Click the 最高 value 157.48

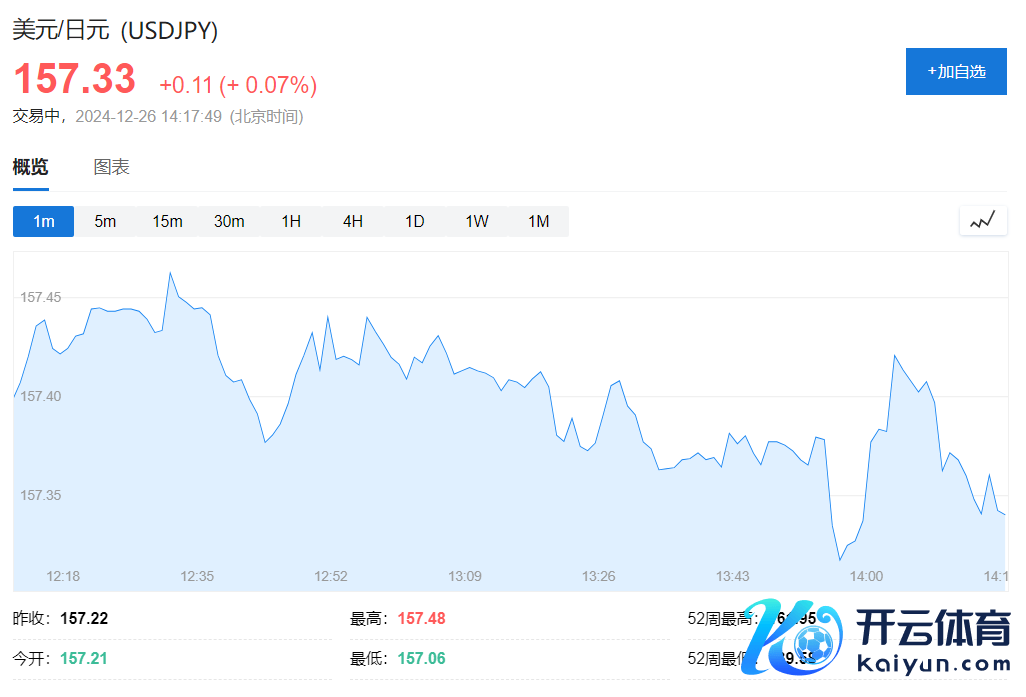point(421,618)
